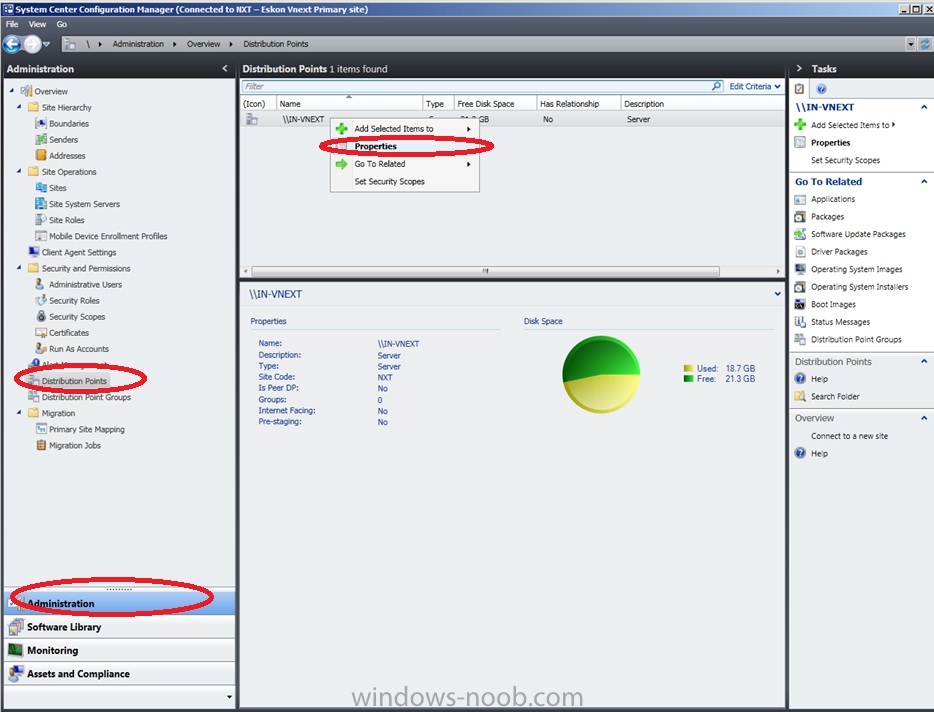This screenshot has width=934, height=712.
Task: Click the Boot Images icon
Action: [x=800, y=304]
